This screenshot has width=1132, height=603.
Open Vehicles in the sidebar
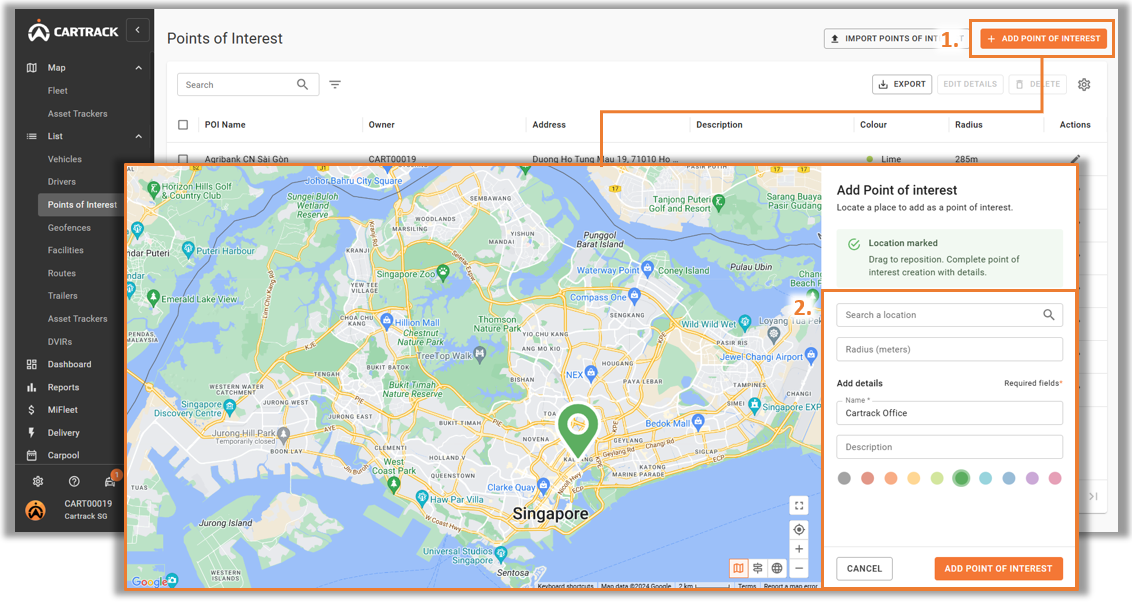click(65, 160)
